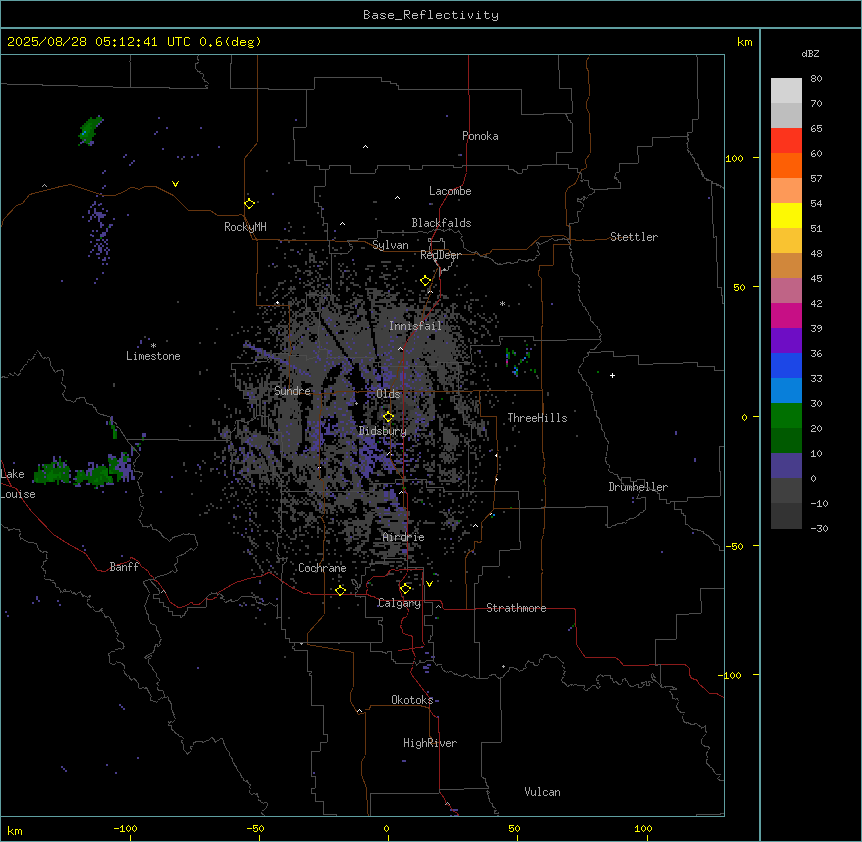Click the yellow diamond marker below RedDeer
The height and width of the screenshot is (842, 862).
[x=426, y=281]
